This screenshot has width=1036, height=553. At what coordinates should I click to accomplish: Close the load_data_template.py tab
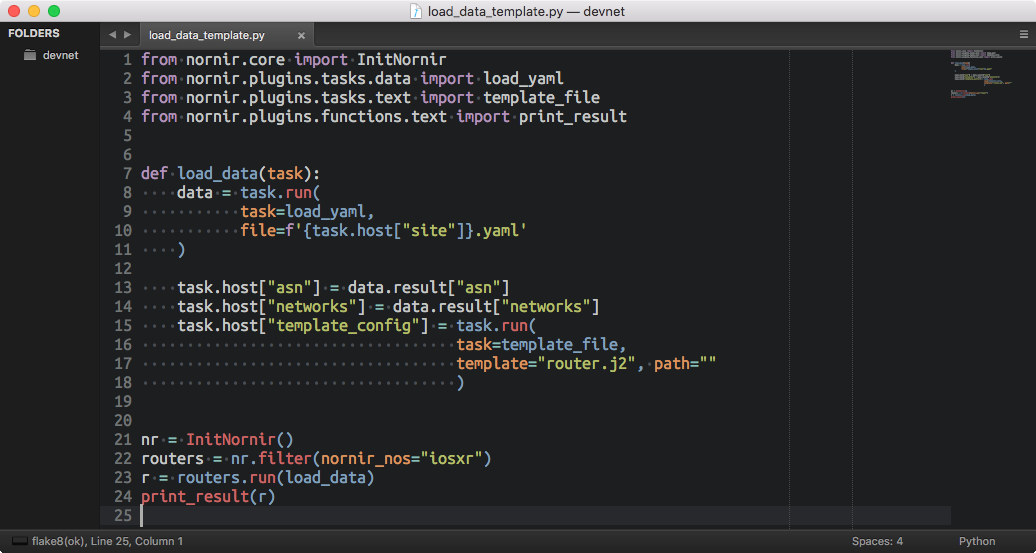[301, 36]
